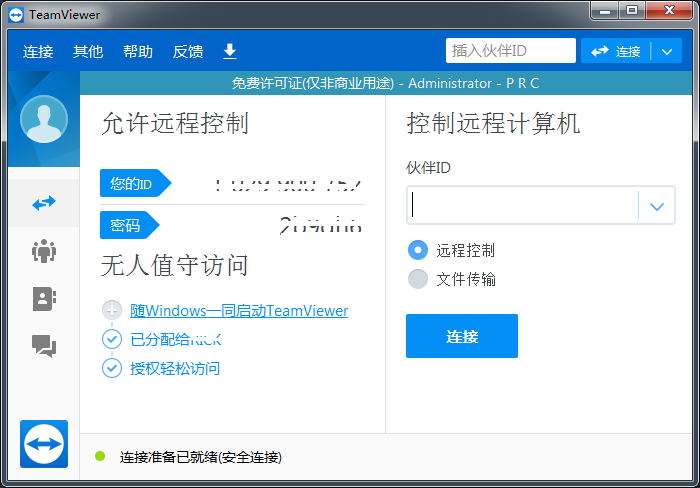The image size is (700, 488).
Task: Click the TeamViewer logo at bottom left
Action: 43,443
